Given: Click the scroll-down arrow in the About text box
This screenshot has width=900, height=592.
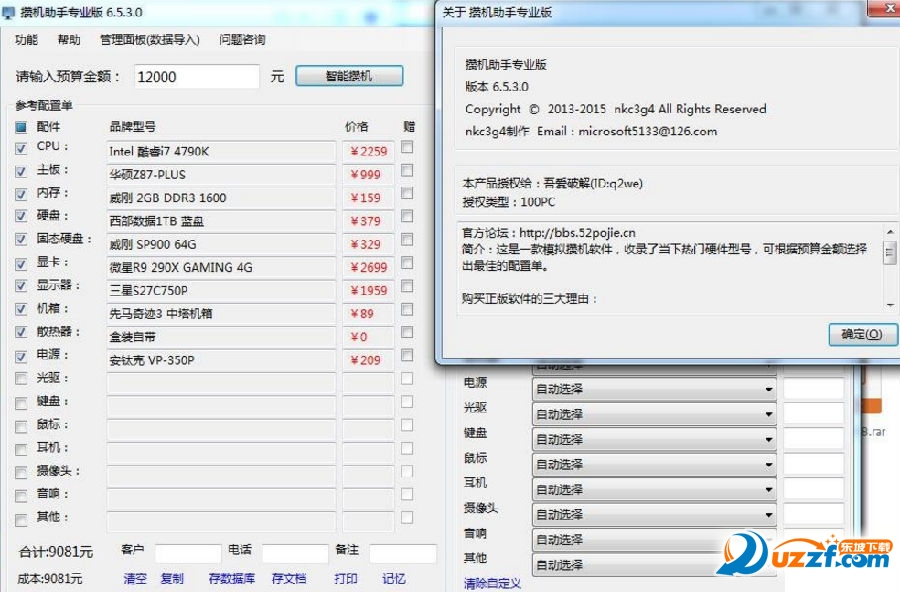Looking at the screenshot, I should click(889, 303).
